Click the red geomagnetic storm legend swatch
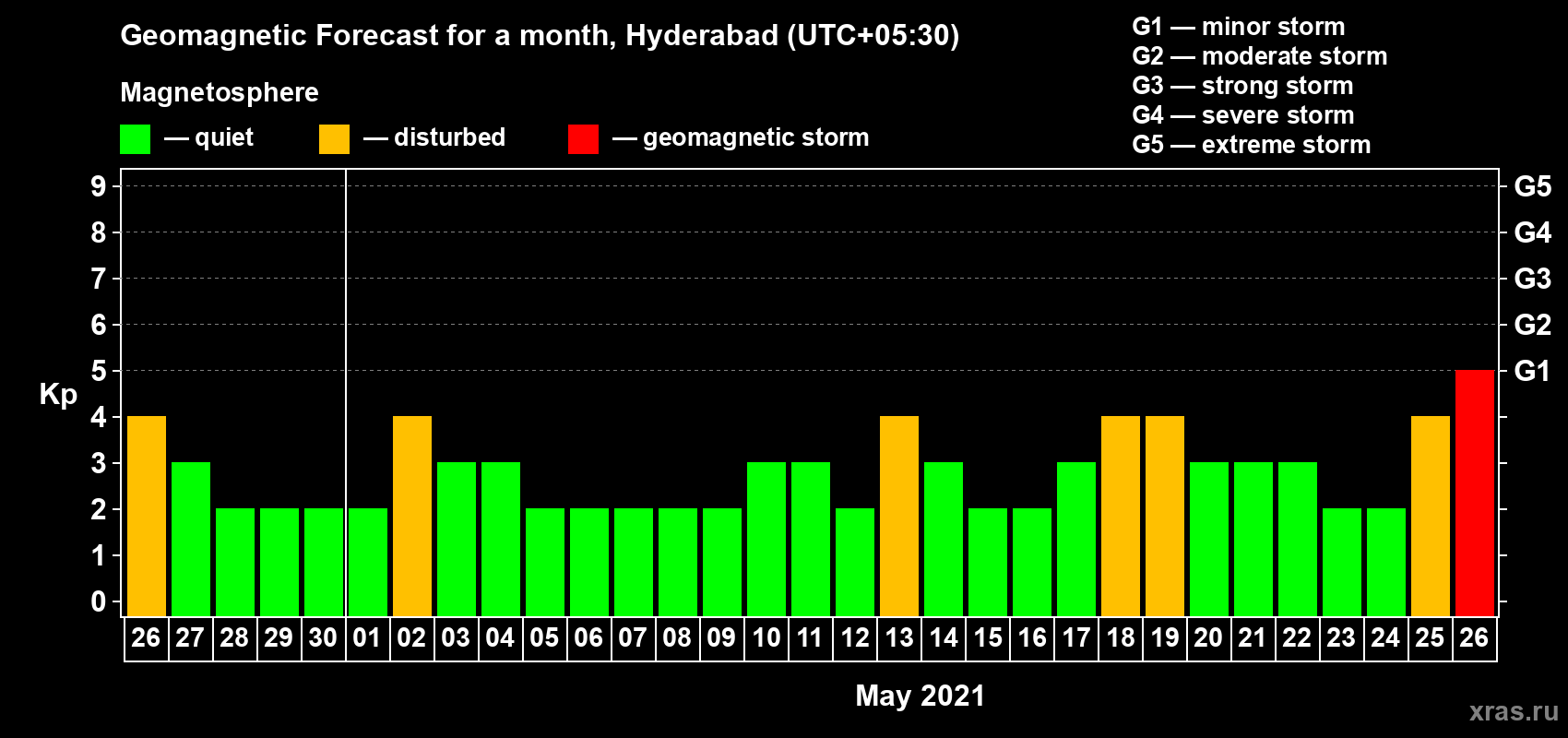 [x=583, y=139]
